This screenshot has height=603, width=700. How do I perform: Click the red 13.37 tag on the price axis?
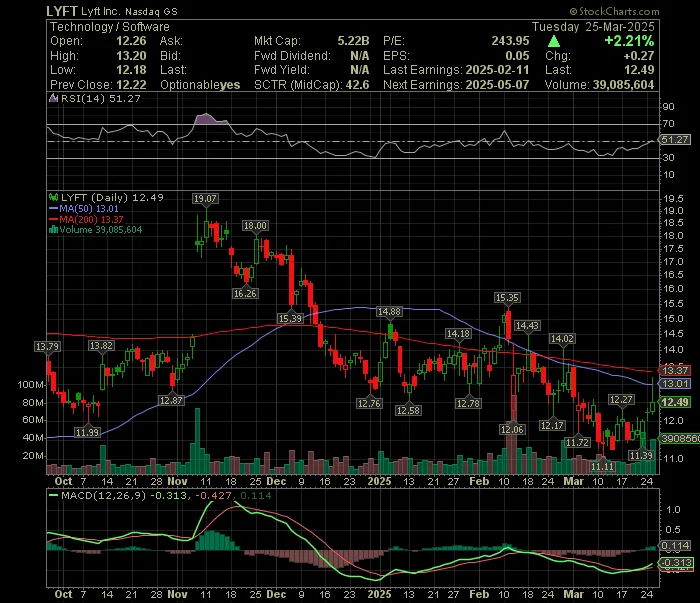pos(675,370)
